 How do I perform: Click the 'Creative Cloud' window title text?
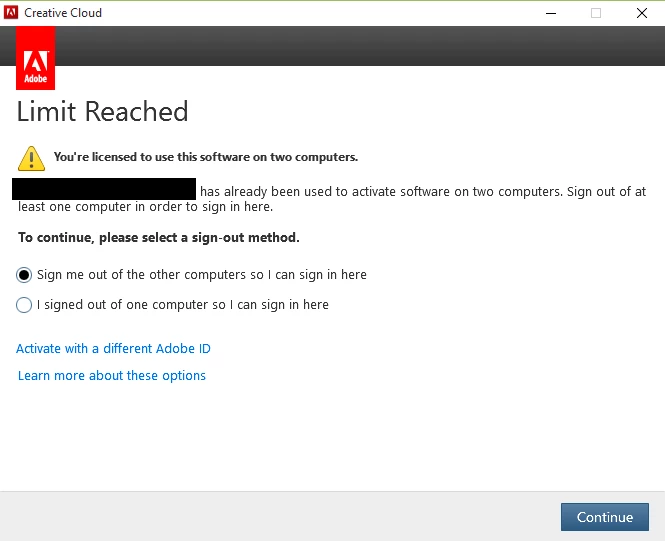coord(63,13)
